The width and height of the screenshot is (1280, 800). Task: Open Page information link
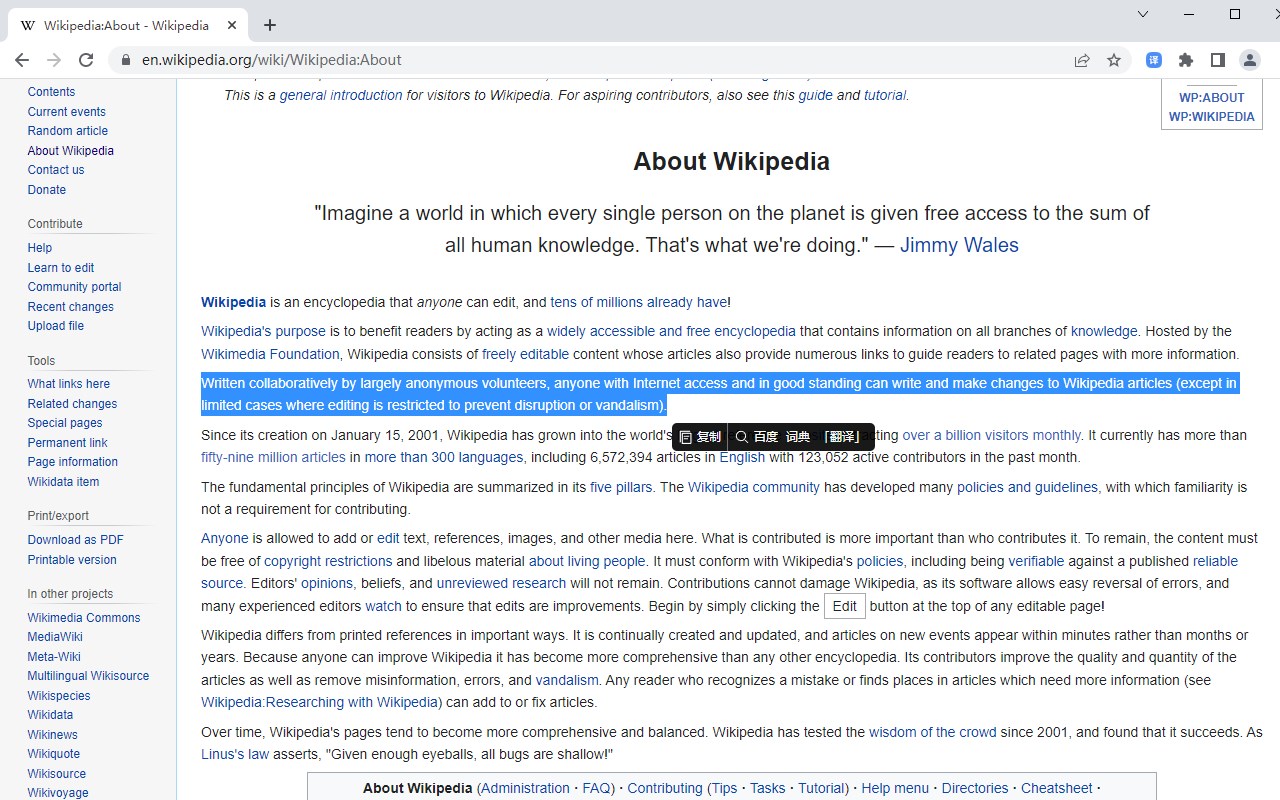(x=73, y=462)
